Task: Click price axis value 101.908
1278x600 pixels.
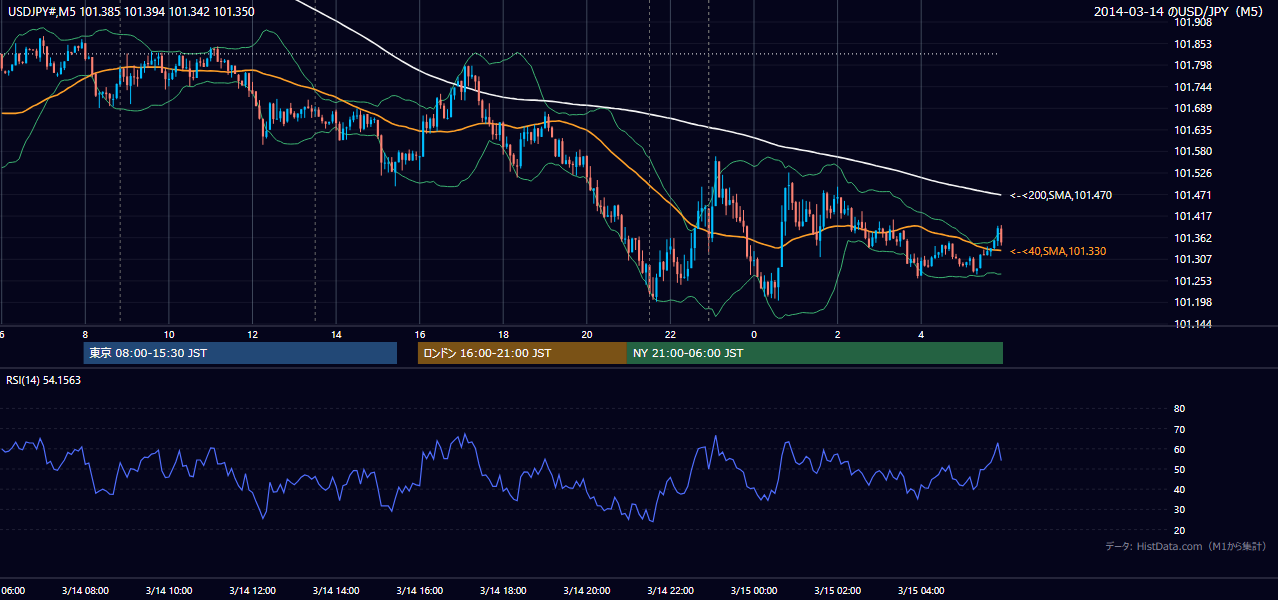Action: pyautogui.click(x=1192, y=22)
